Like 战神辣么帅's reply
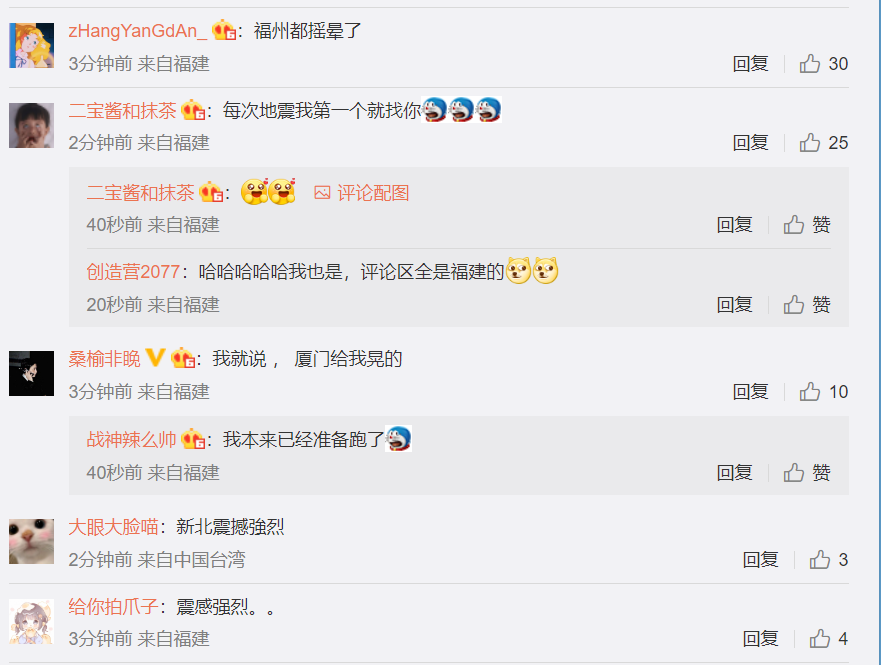This screenshot has height=665, width=881. pos(807,472)
